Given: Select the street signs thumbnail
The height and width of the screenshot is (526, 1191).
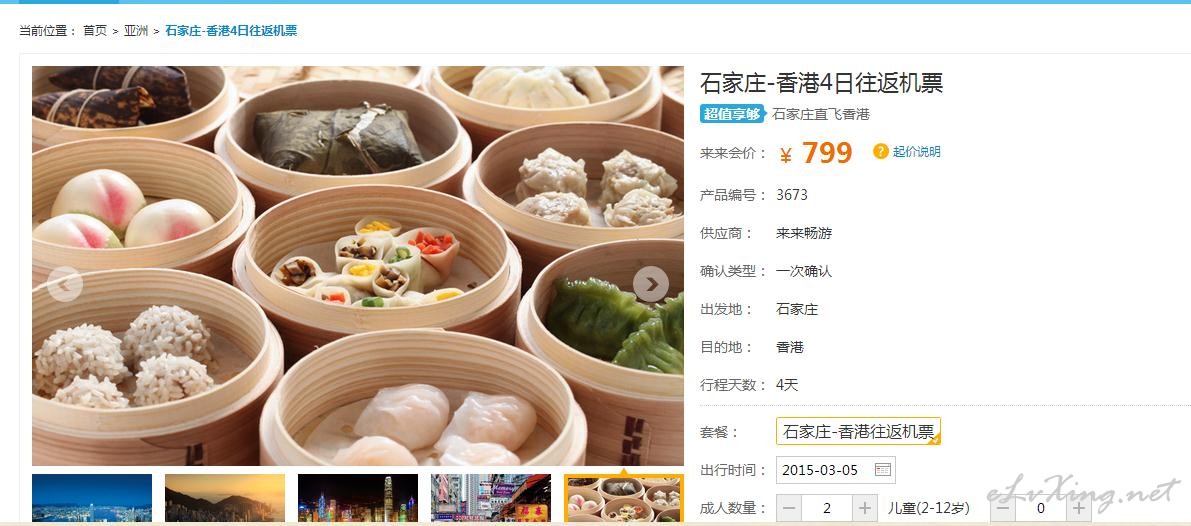Looking at the screenshot, I should 491,498.
